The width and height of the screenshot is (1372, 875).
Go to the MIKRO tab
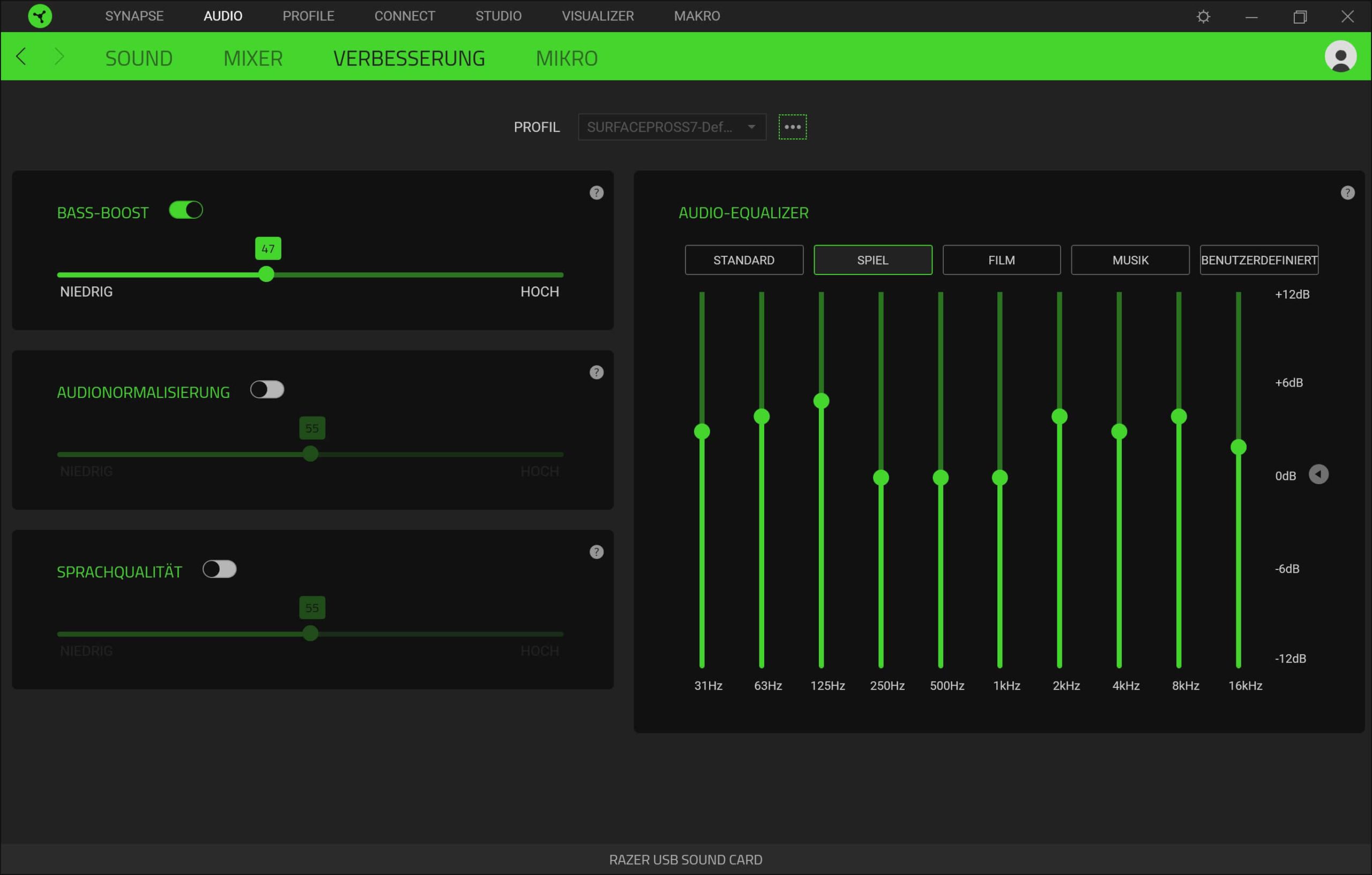point(566,58)
